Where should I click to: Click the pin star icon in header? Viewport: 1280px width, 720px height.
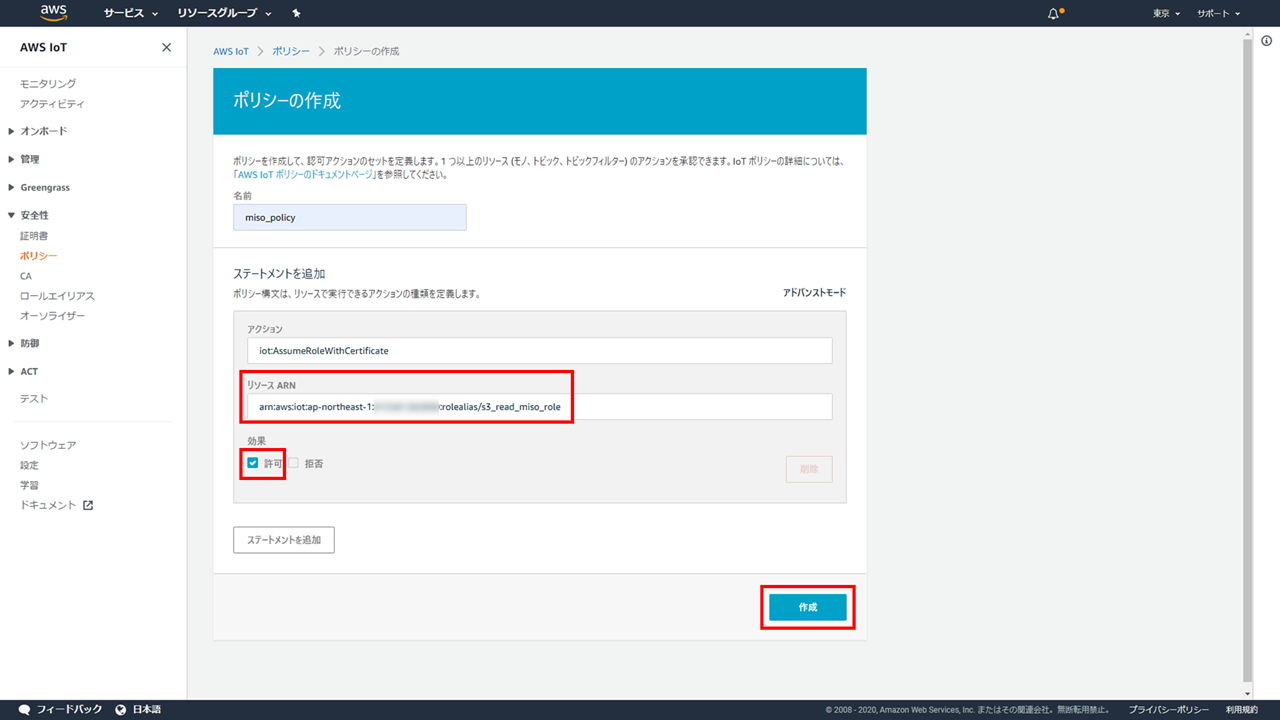pos(296,14)
